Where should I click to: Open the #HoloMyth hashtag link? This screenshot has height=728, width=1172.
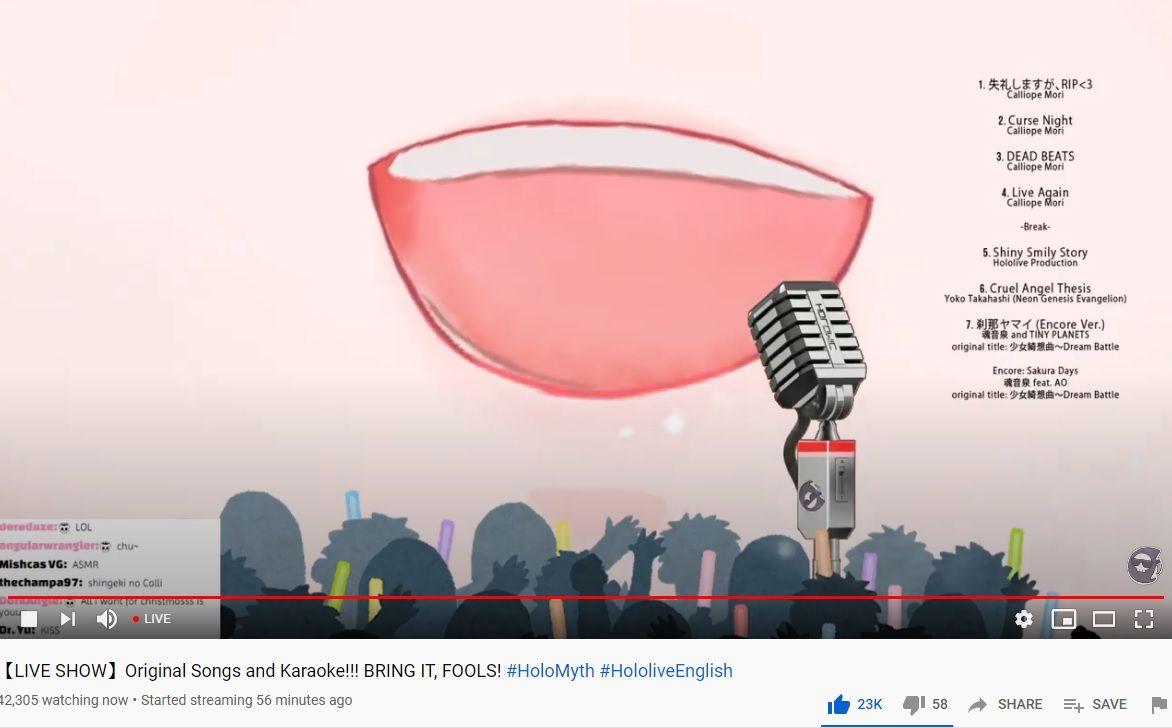[x=550, y=670]
